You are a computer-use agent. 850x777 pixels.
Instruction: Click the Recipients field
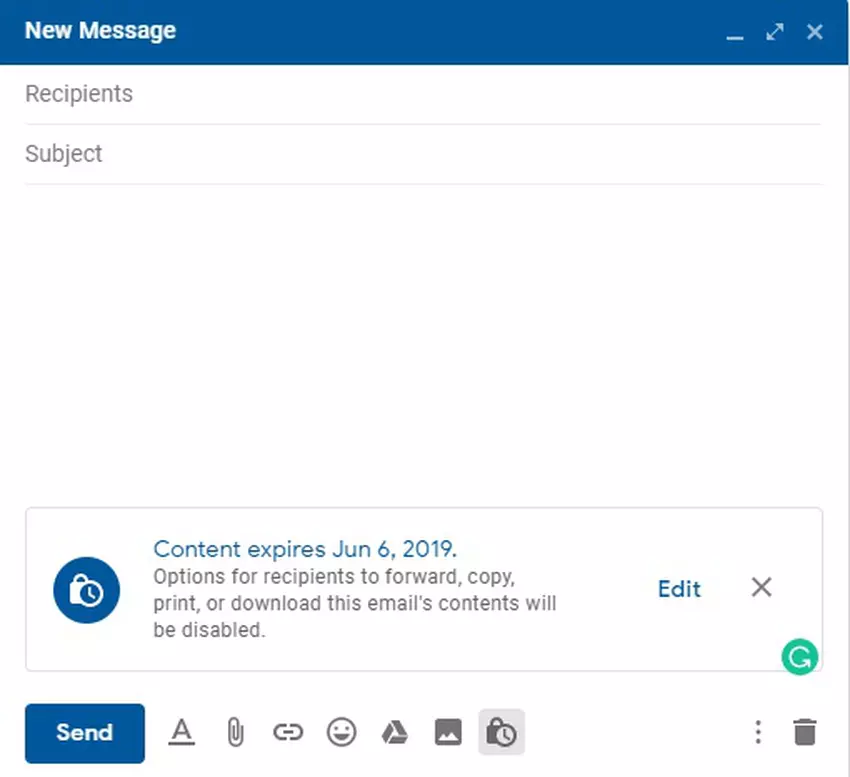tap(422, 94)
